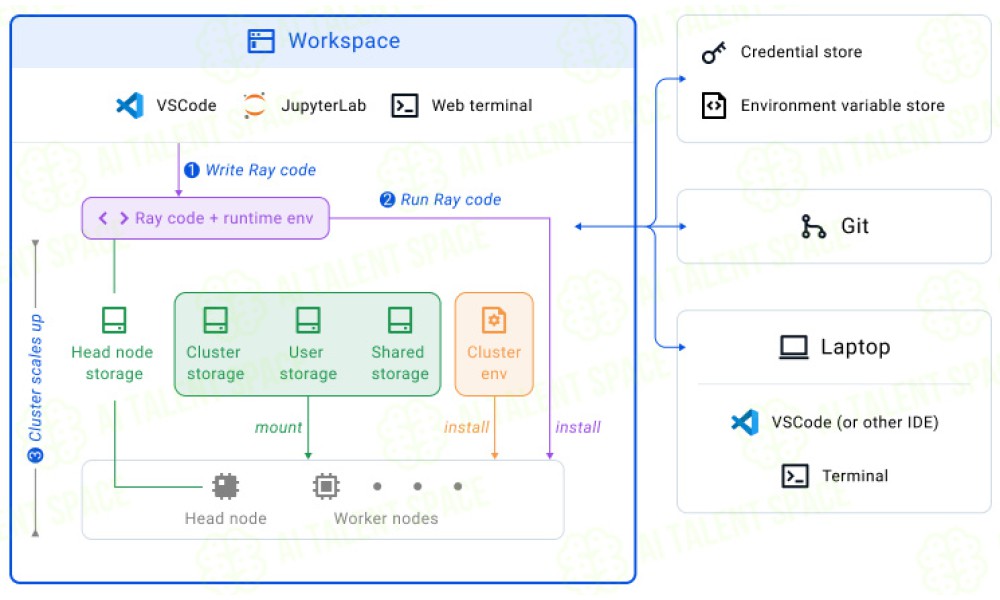Click the orange 'install' label

(467, 427)
